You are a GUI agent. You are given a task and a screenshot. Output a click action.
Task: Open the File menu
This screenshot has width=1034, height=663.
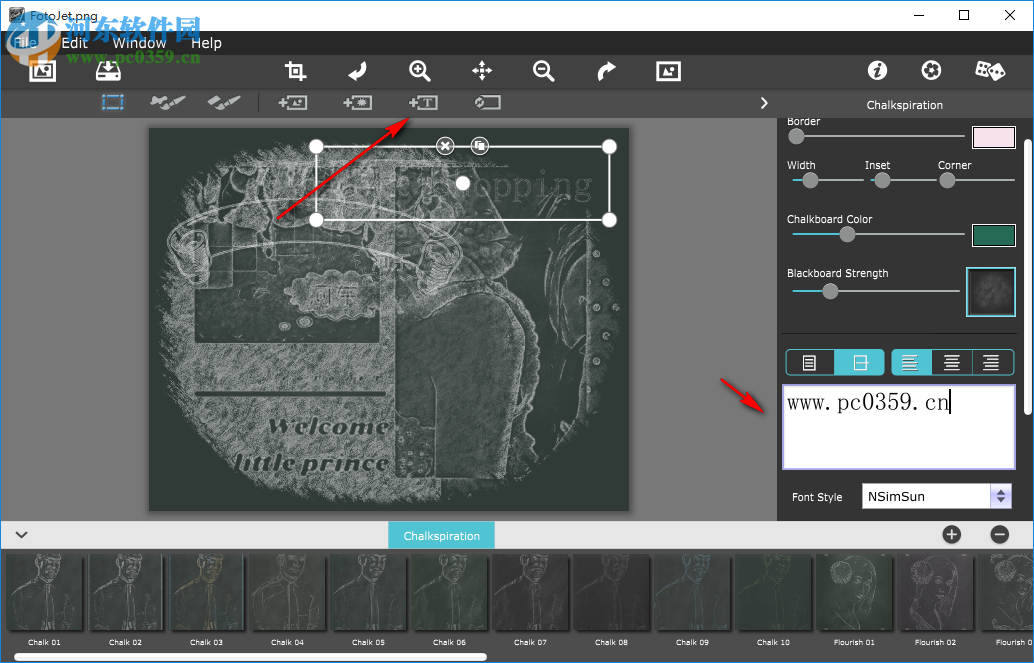[25, 43]
